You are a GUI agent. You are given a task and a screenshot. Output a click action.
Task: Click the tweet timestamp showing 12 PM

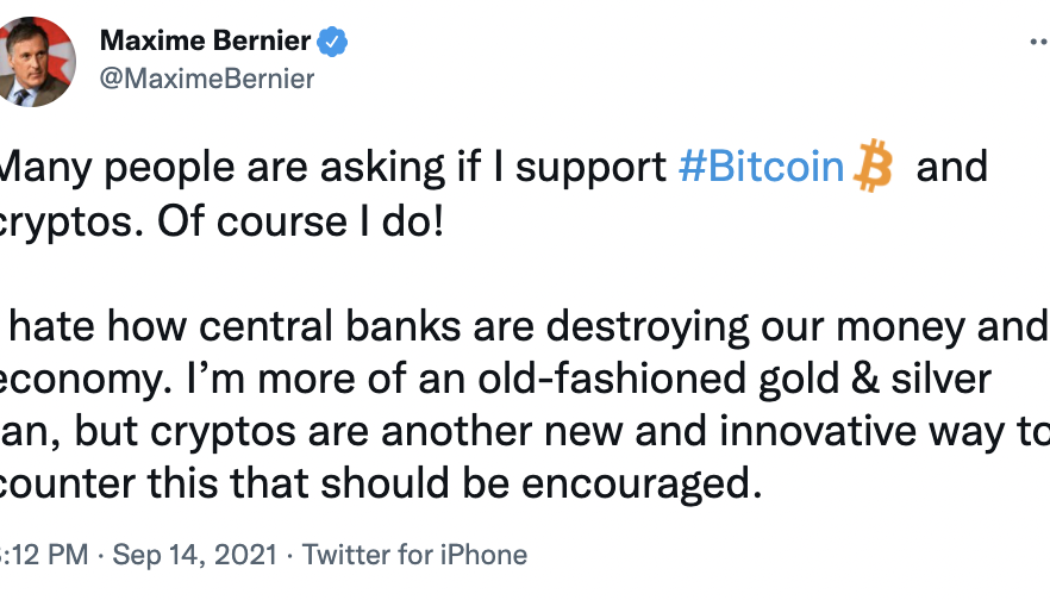point(40,554)
